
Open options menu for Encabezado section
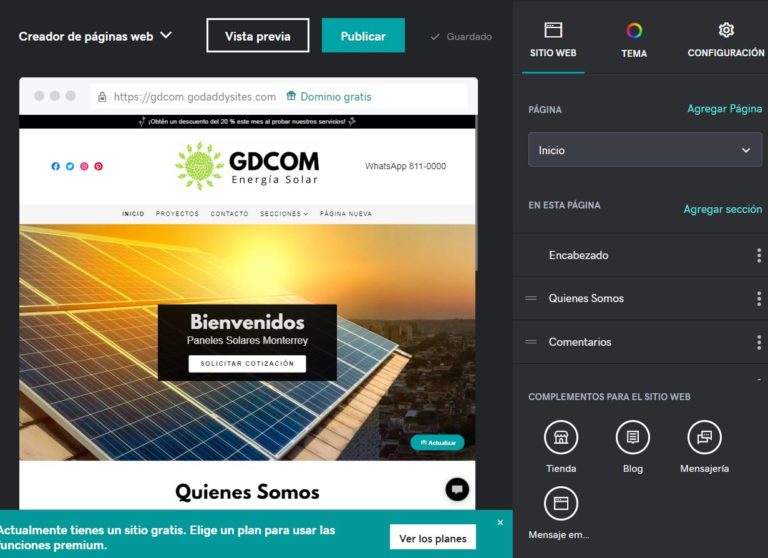pos(759,255)
